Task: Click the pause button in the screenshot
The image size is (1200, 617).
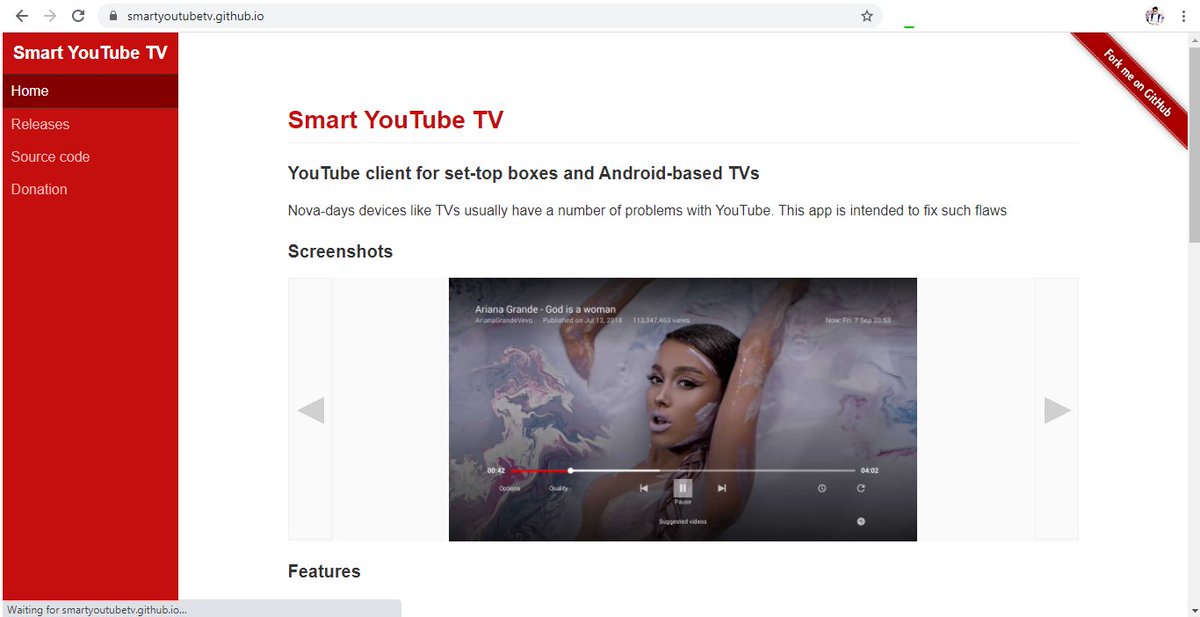Action: (x=682, y=488)
